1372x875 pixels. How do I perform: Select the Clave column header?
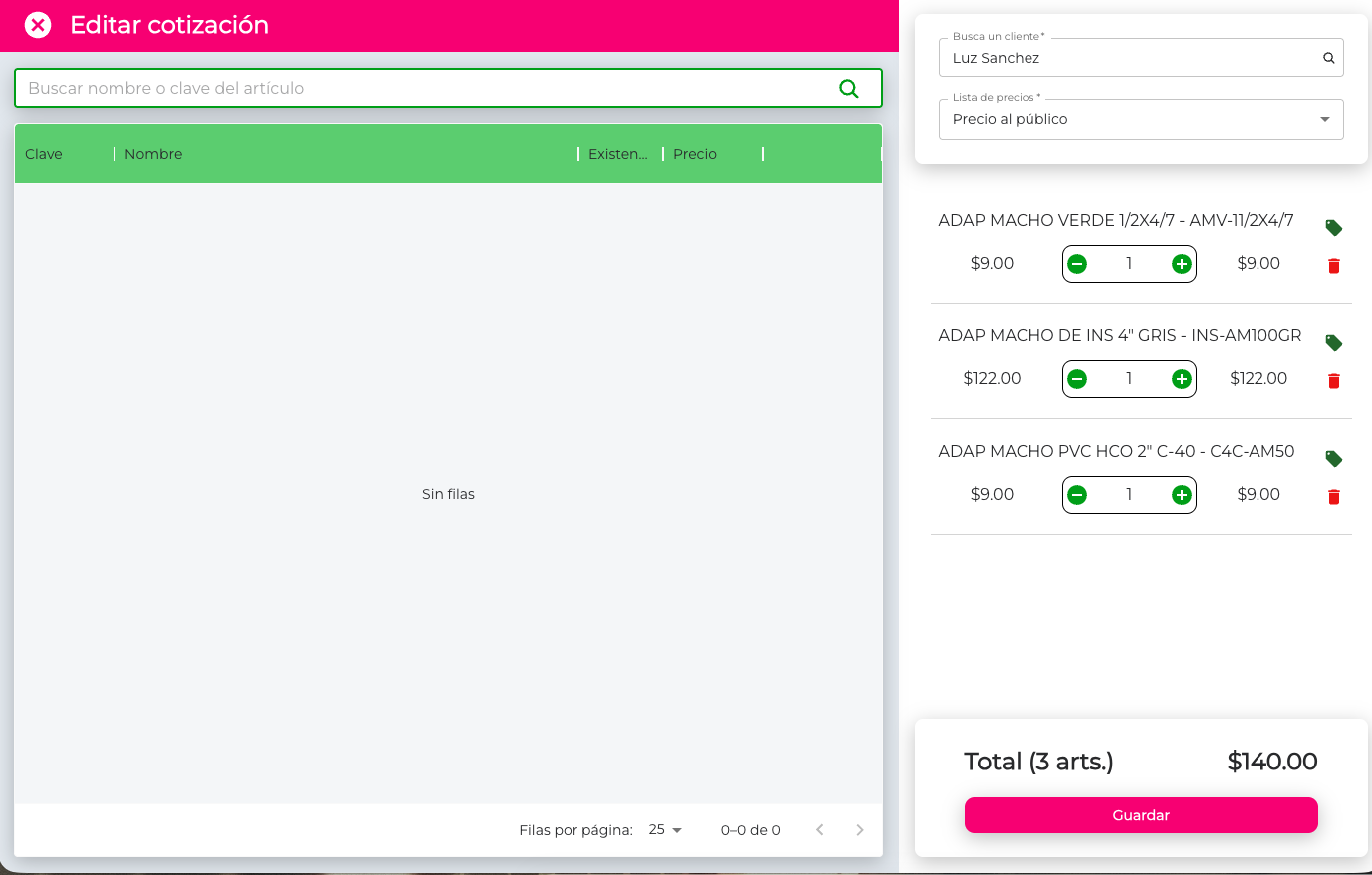pyautogui.click(x=44, y=154)
